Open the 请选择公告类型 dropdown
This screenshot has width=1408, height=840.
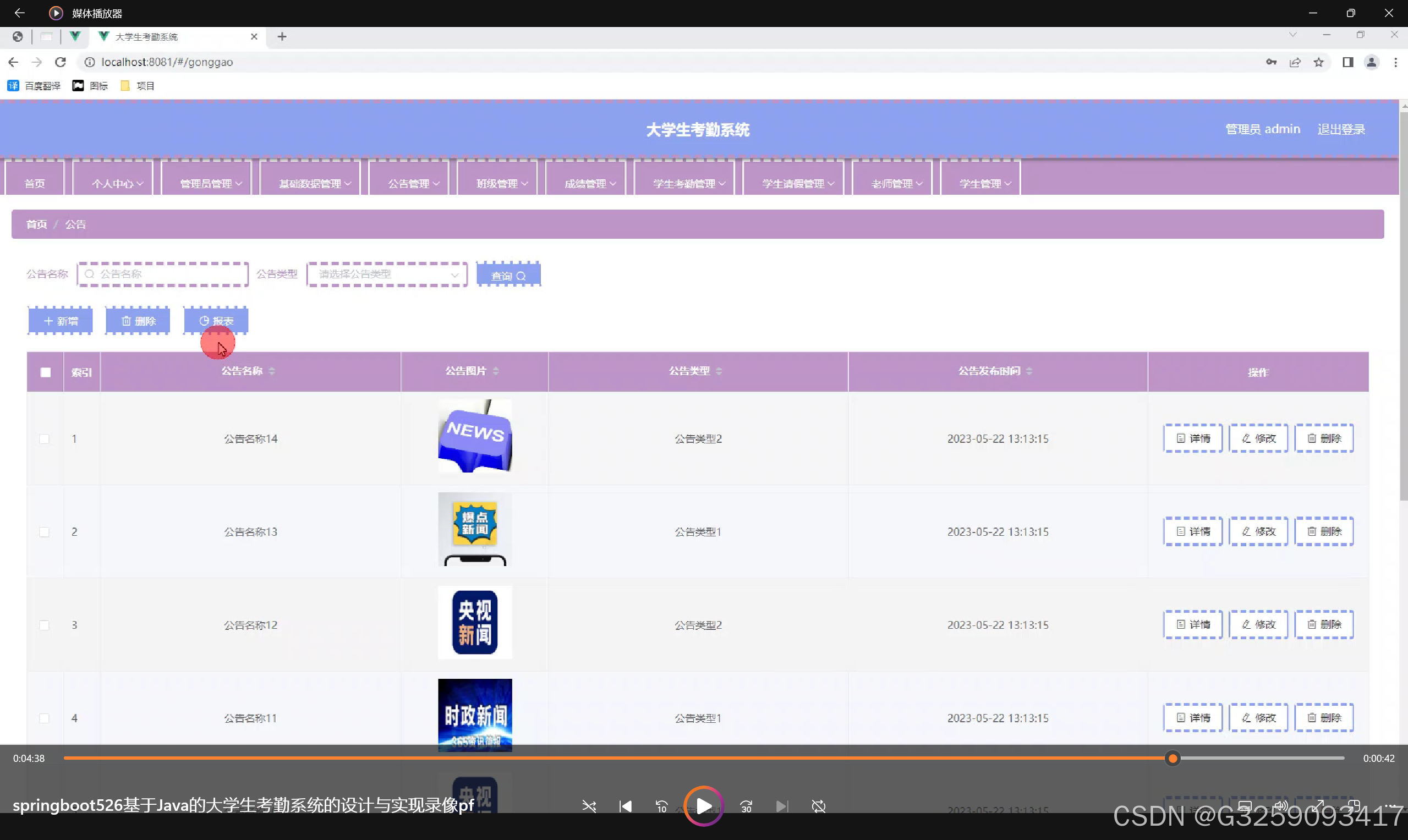(x=387, y=274)
